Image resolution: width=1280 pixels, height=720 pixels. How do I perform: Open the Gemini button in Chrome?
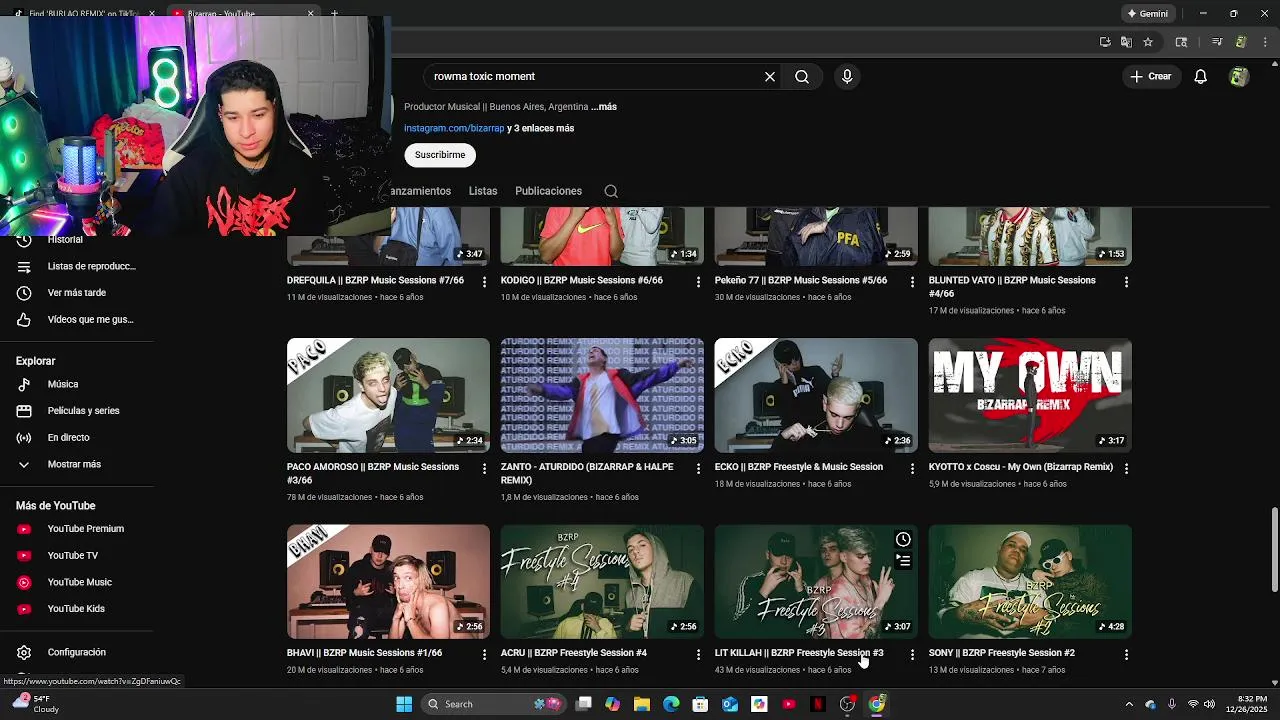(1147, 14)
